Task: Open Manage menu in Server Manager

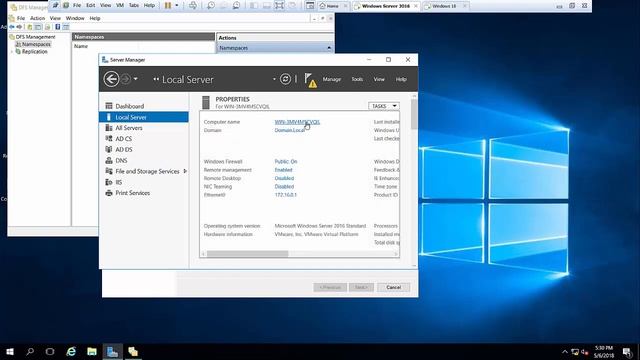Action: pos(331,79)
